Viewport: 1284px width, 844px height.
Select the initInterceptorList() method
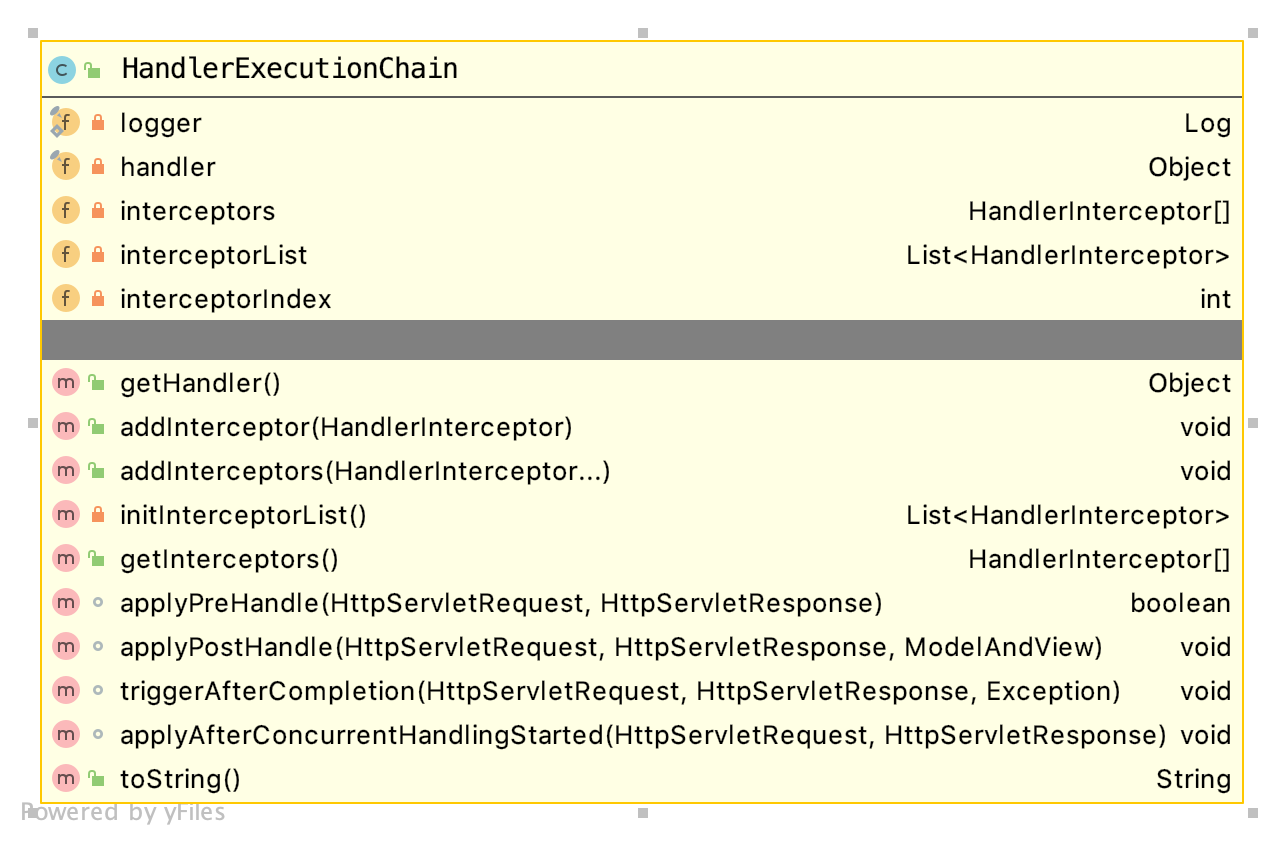pyautogui.click(x=244, y=516)
